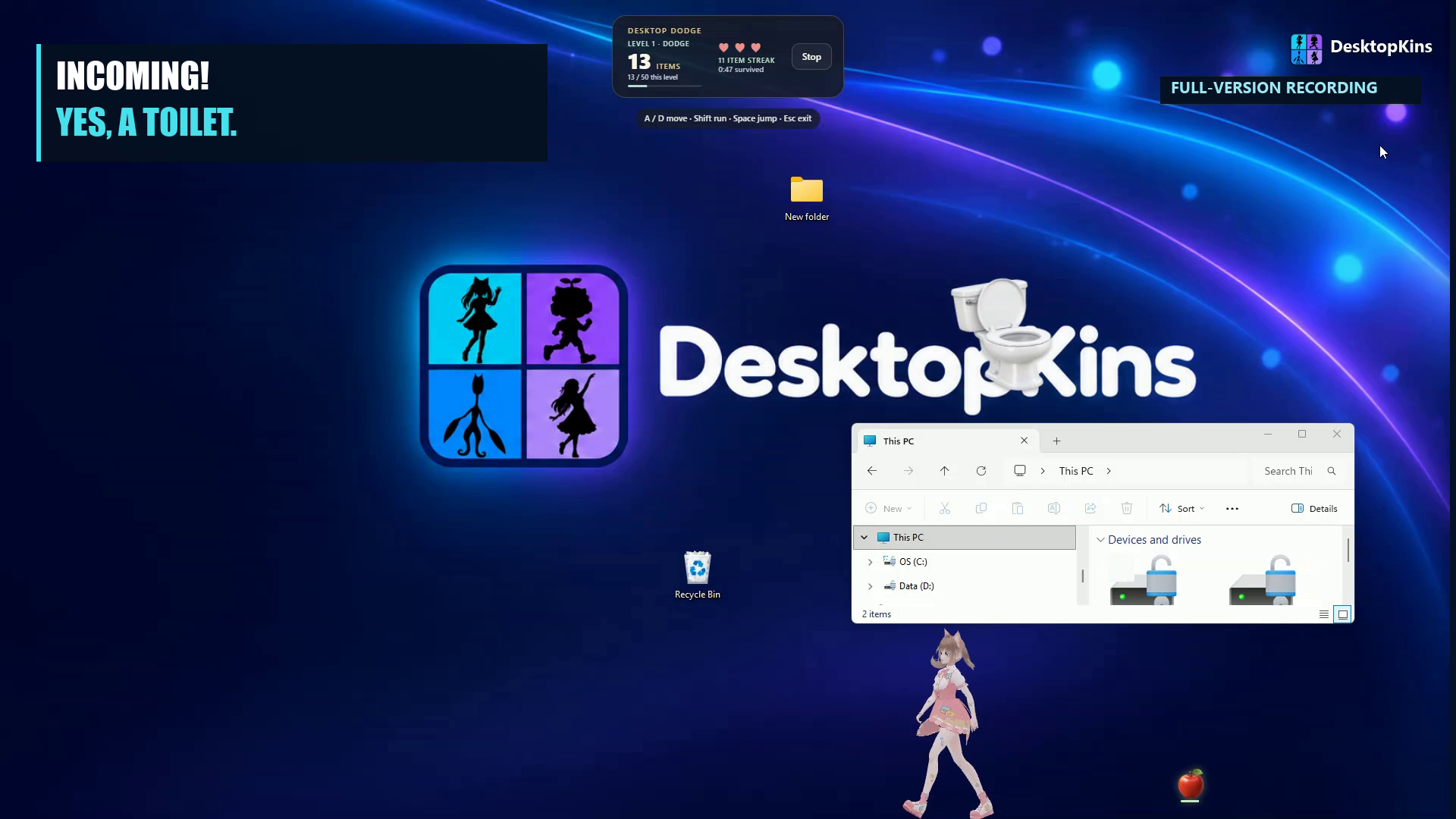This screenshot has height=819, width=1456.
Task: Open the New folder desktop icon
Action: click(806, 199)
